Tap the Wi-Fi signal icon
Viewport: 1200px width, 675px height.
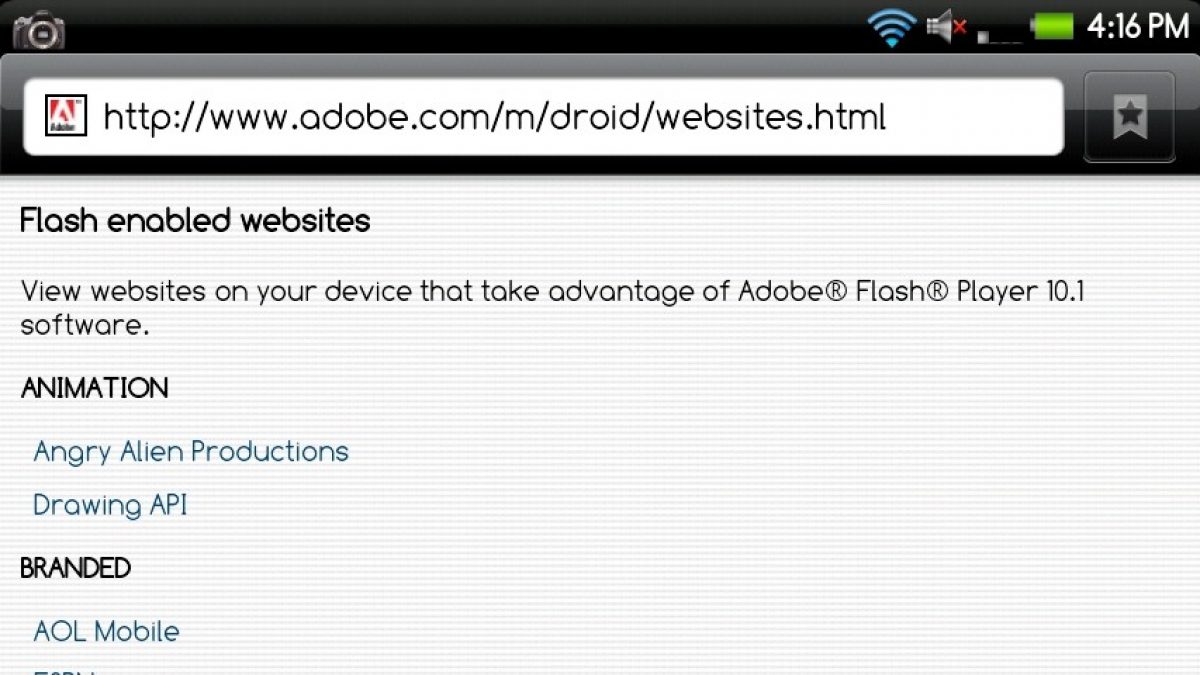tap(893, 27)
